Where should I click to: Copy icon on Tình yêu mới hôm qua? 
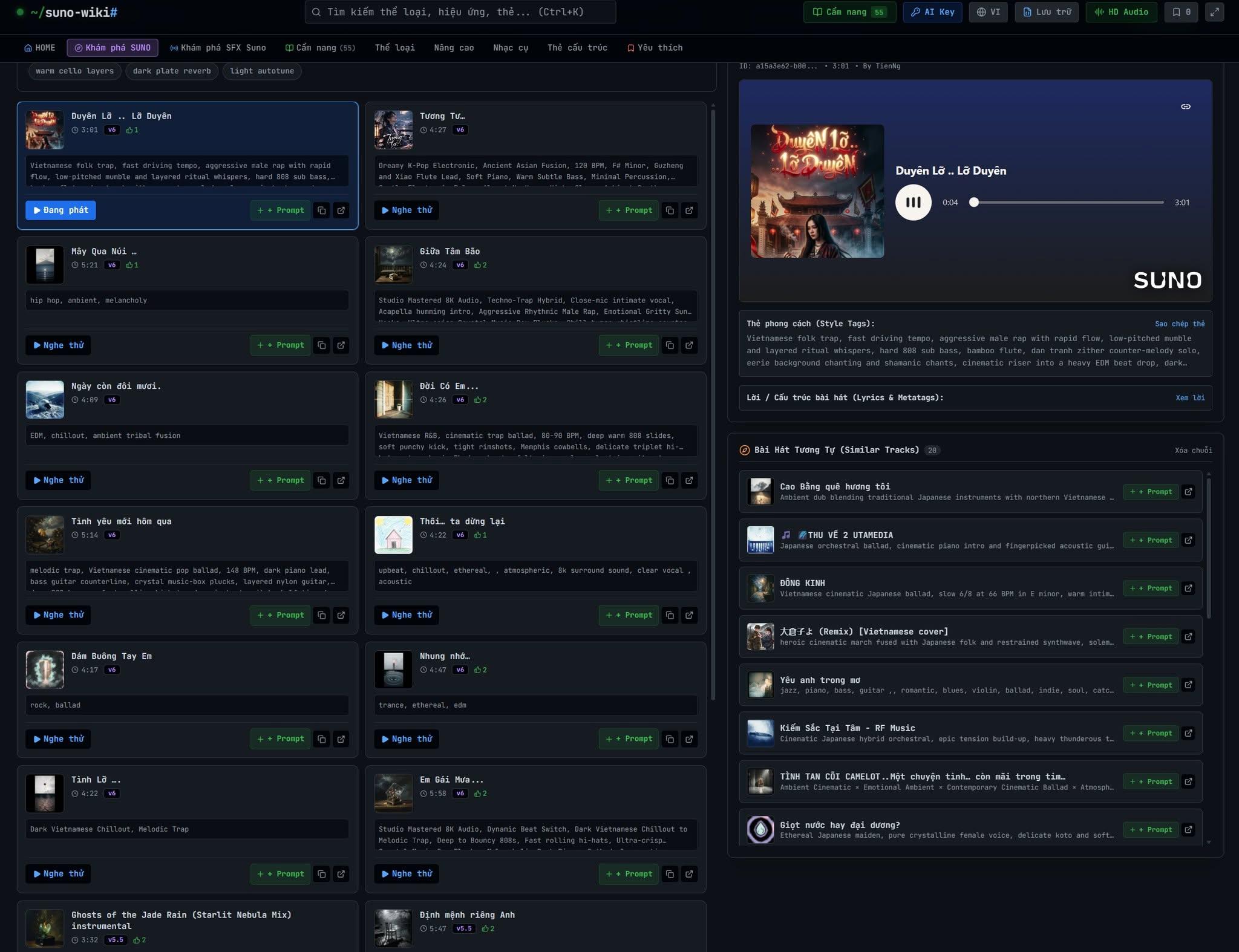[x=322, y=615]
